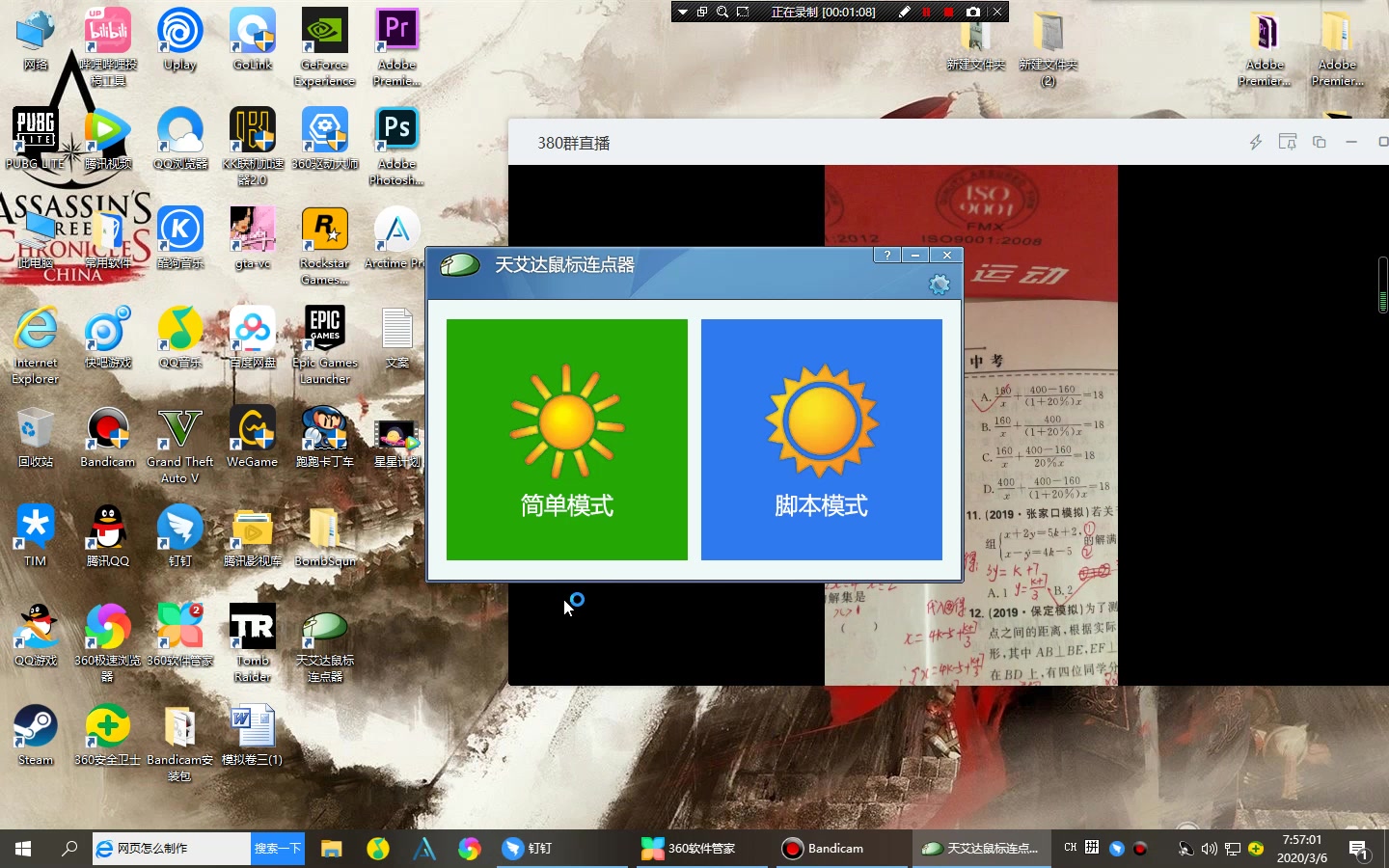Click the network tray icon
1389x868 pixels.
pos(1233,849)
